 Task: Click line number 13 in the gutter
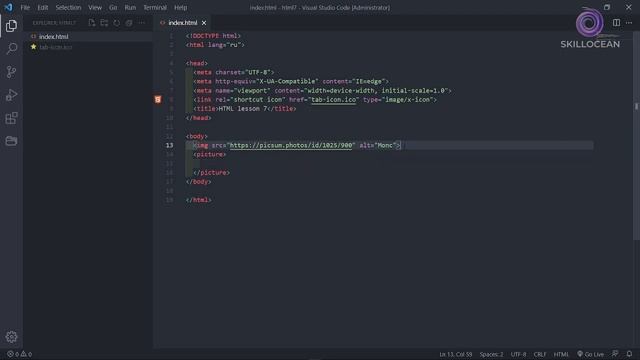(x=169, y=145)
